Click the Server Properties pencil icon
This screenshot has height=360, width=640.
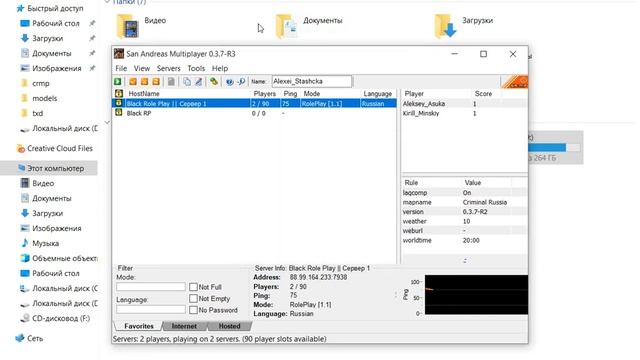(198, 82)
